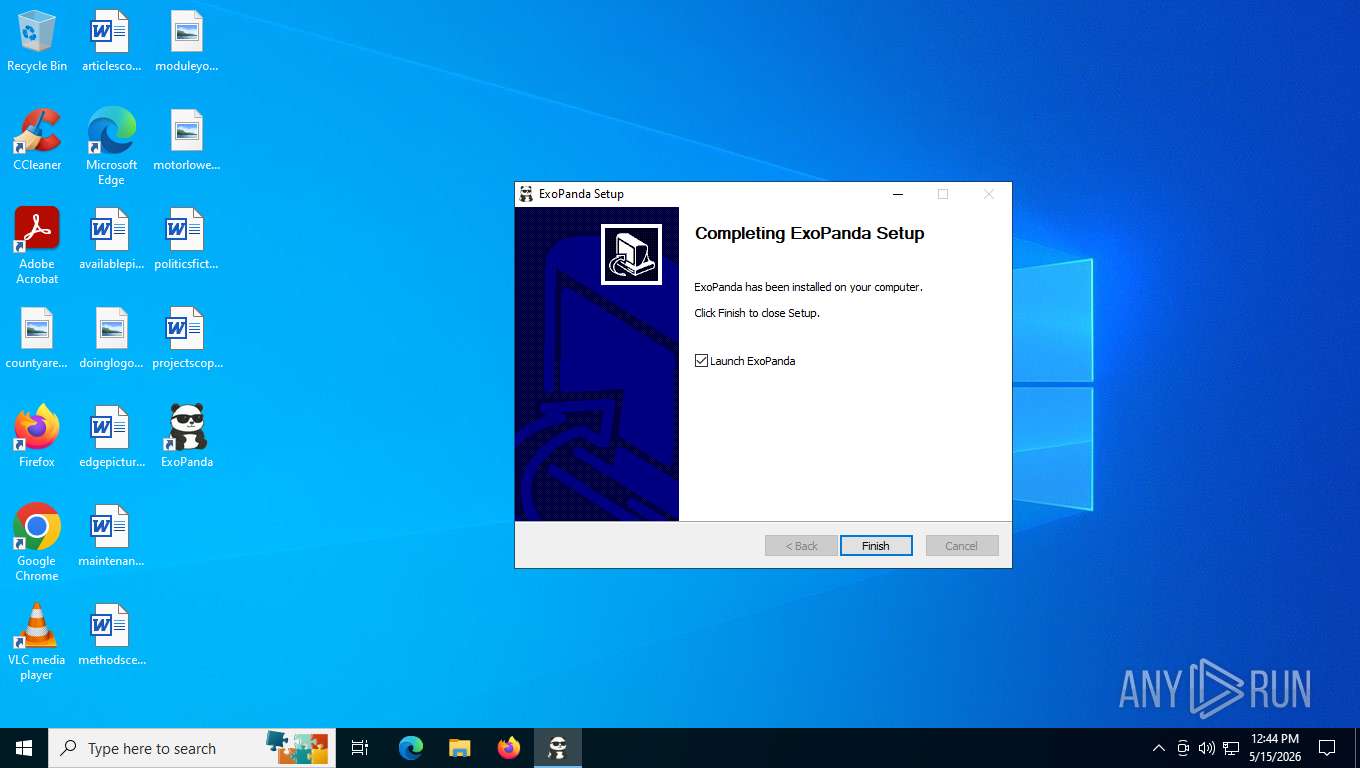1360x768 pixels.
Task: Click the taskbar search box
Action: point(192,748)
